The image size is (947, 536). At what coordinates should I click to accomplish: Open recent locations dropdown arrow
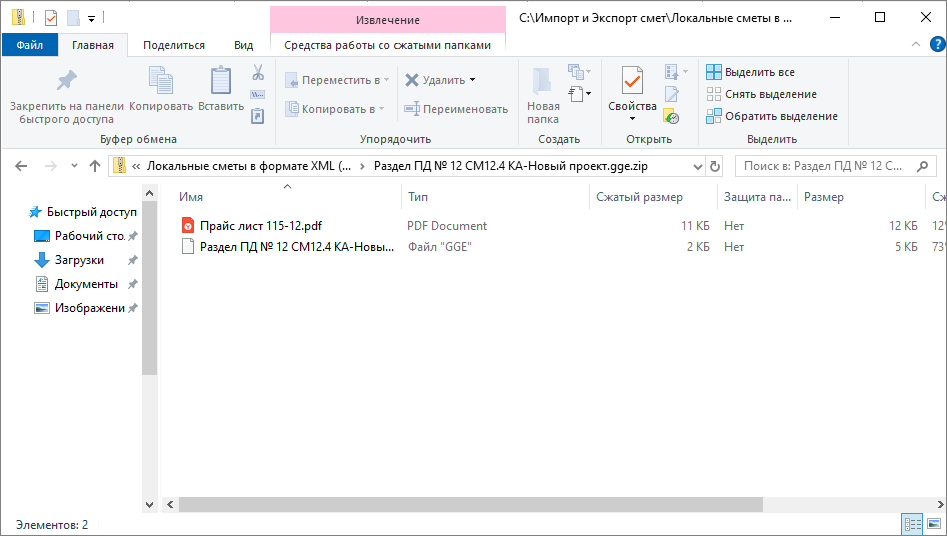coord(74,166)
